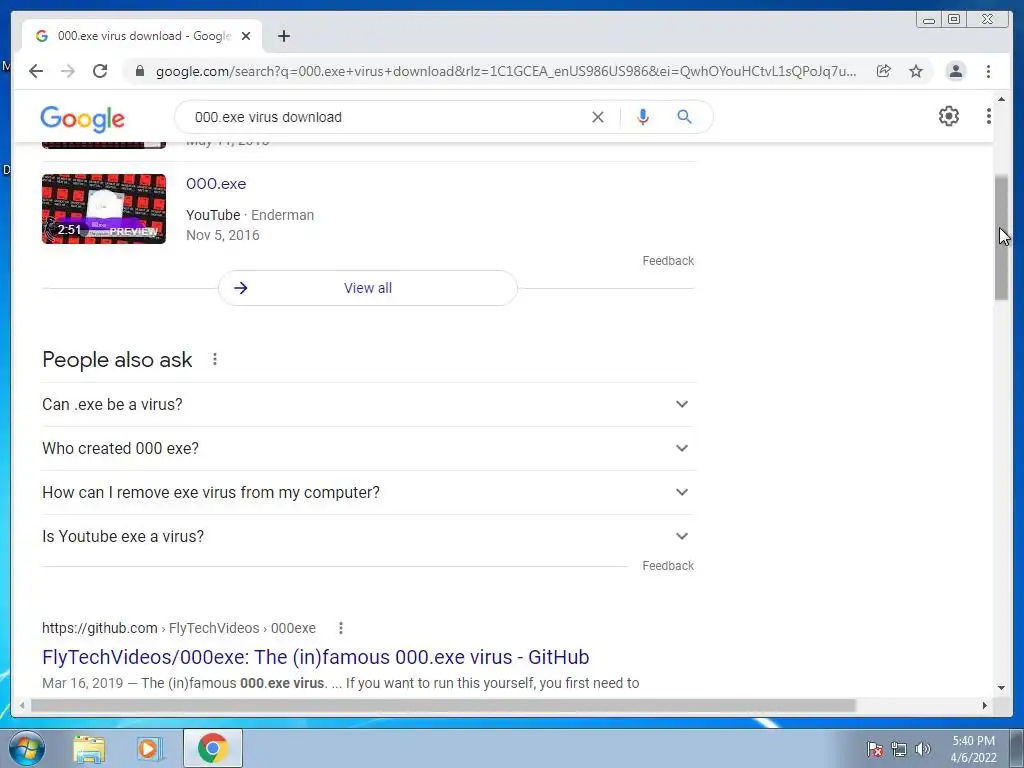The image size is (1024, 768).
Task: Open Action Center flag in system tray
Action: point(874,749)
